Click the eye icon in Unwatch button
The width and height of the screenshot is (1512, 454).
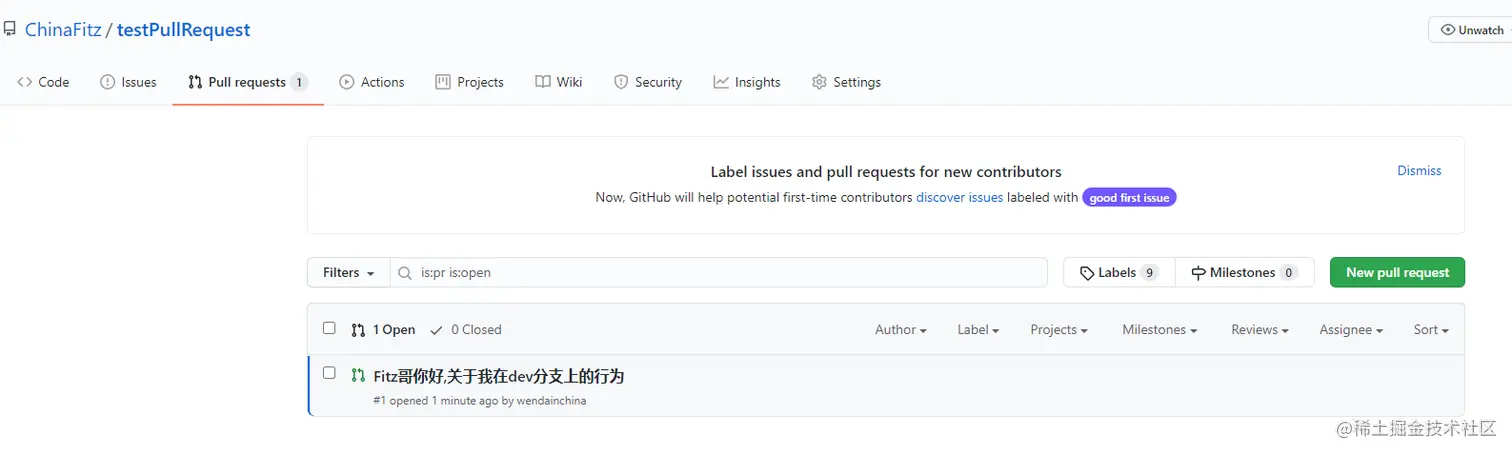1447,30
